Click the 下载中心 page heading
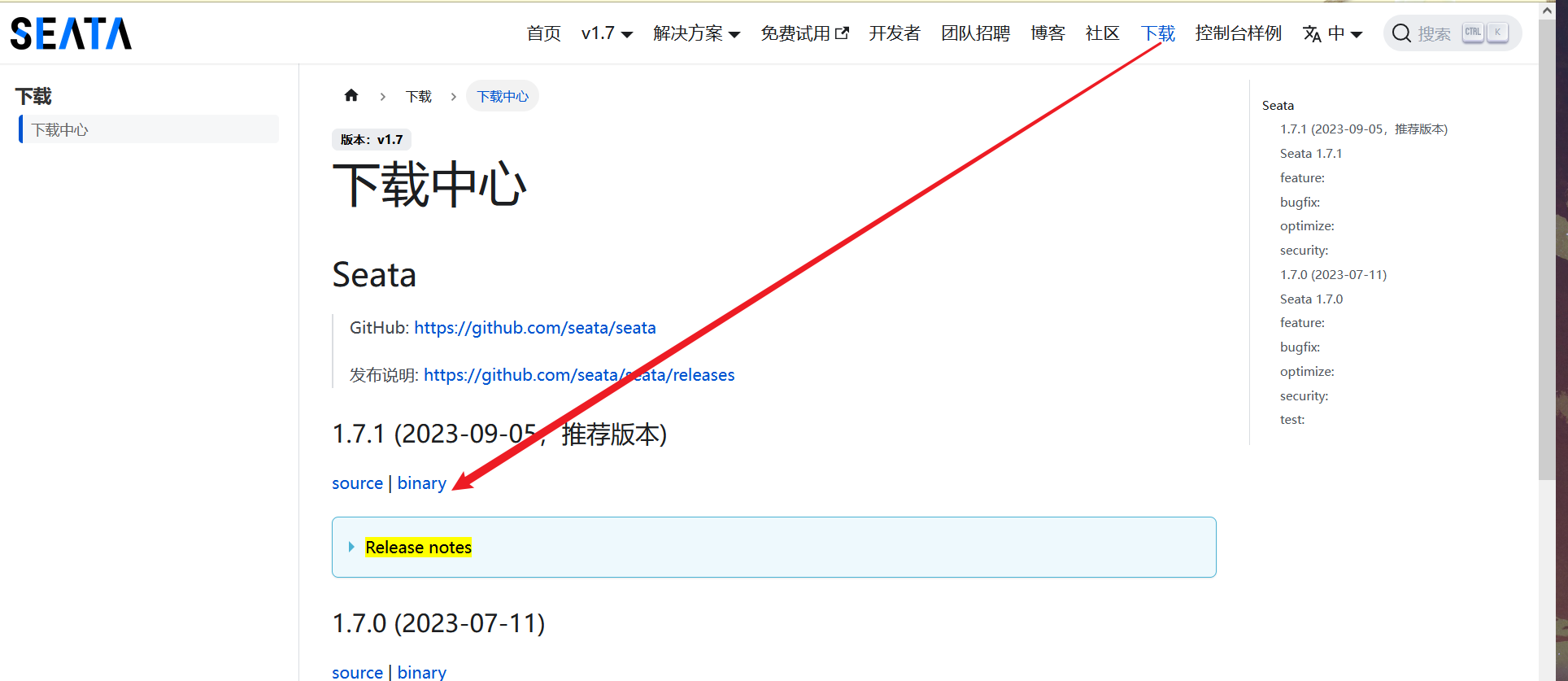1568x681 pixels. [x=429, y=185]
